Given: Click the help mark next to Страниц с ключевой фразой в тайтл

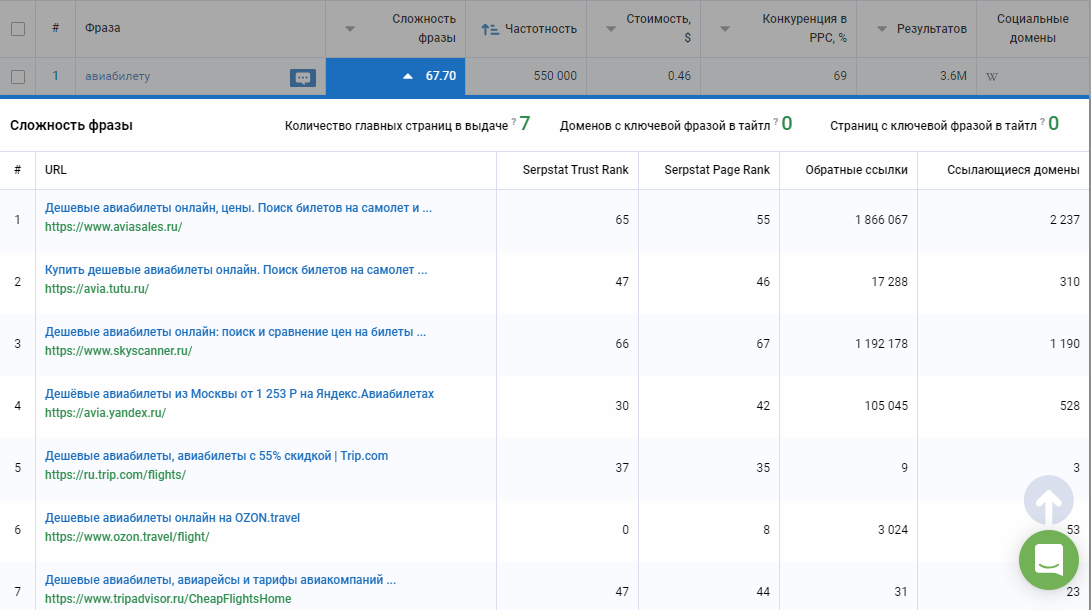Looking at the screenshot, I should click(x=1042, y=122).
